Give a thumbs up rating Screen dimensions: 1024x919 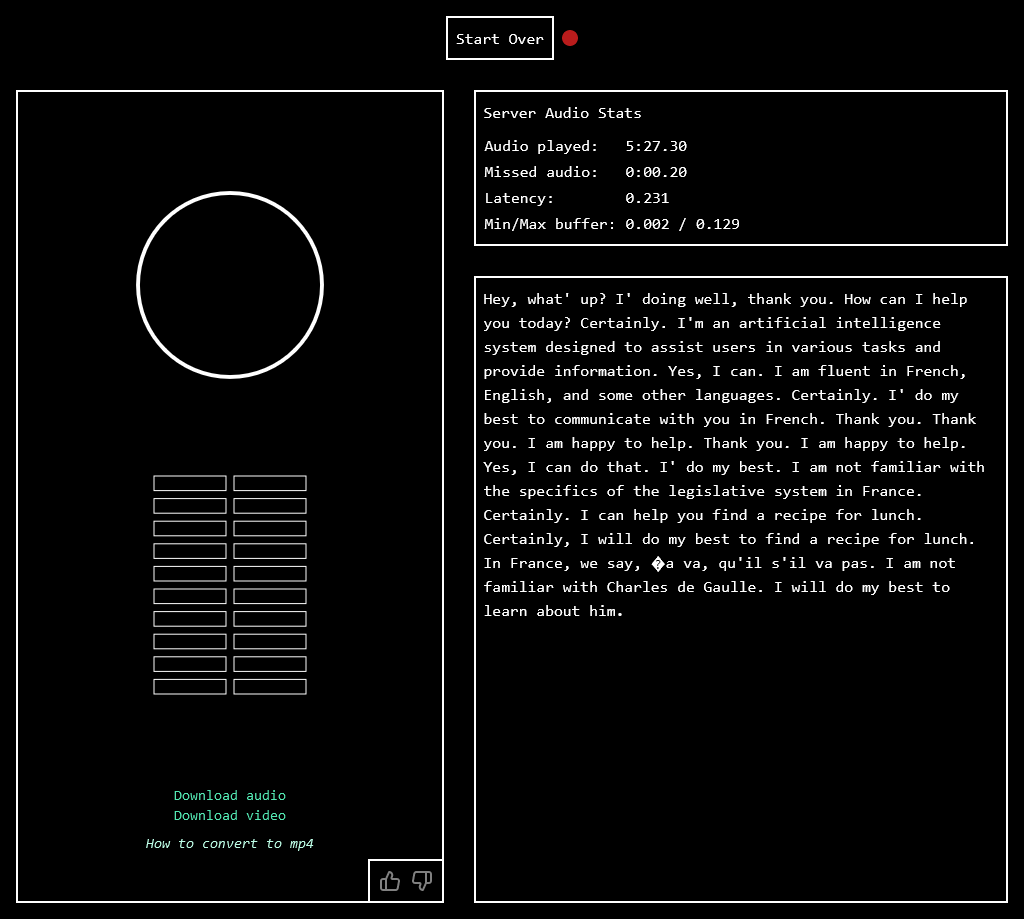[x=390, y=881]
